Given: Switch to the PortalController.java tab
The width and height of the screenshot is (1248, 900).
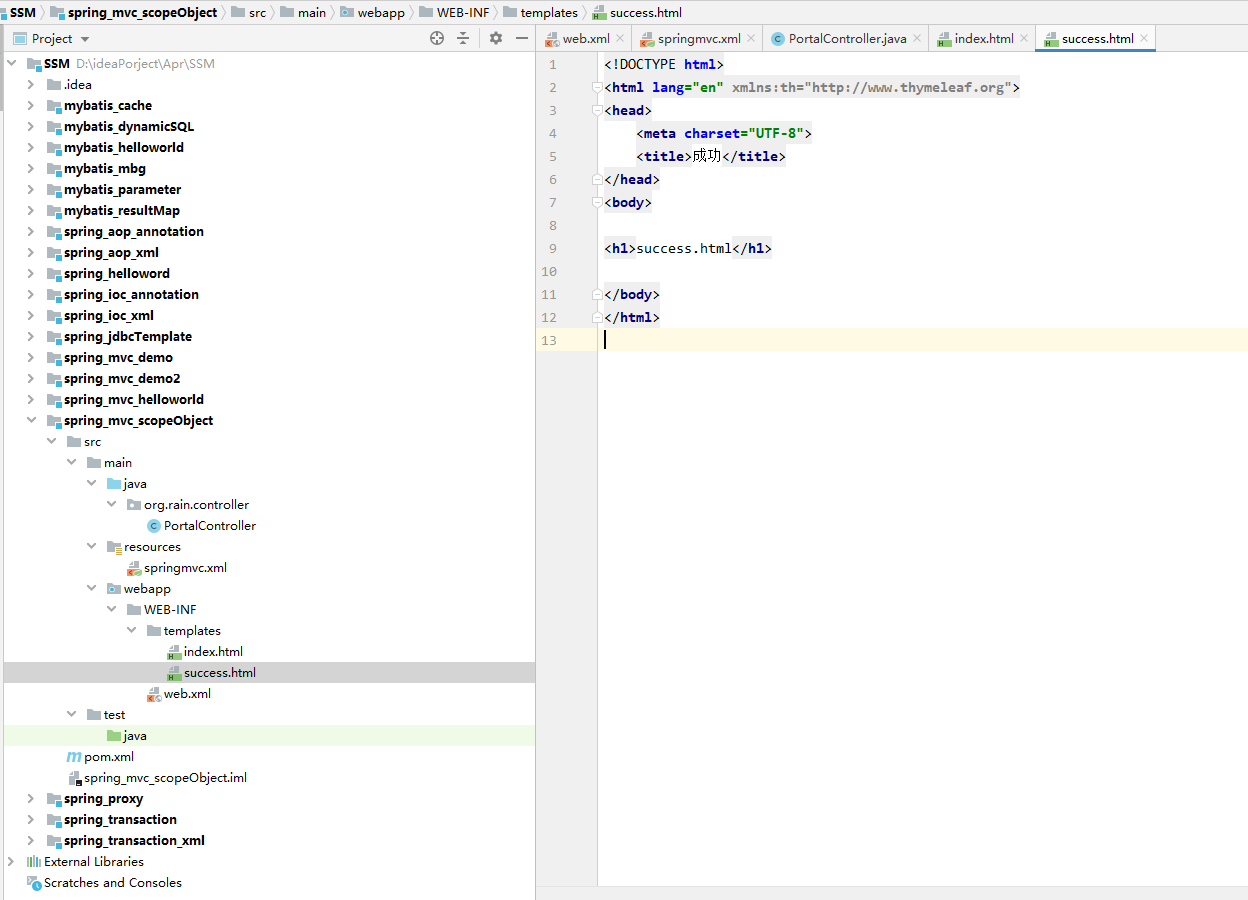Looking at the screenshot, I should [847, 38].
